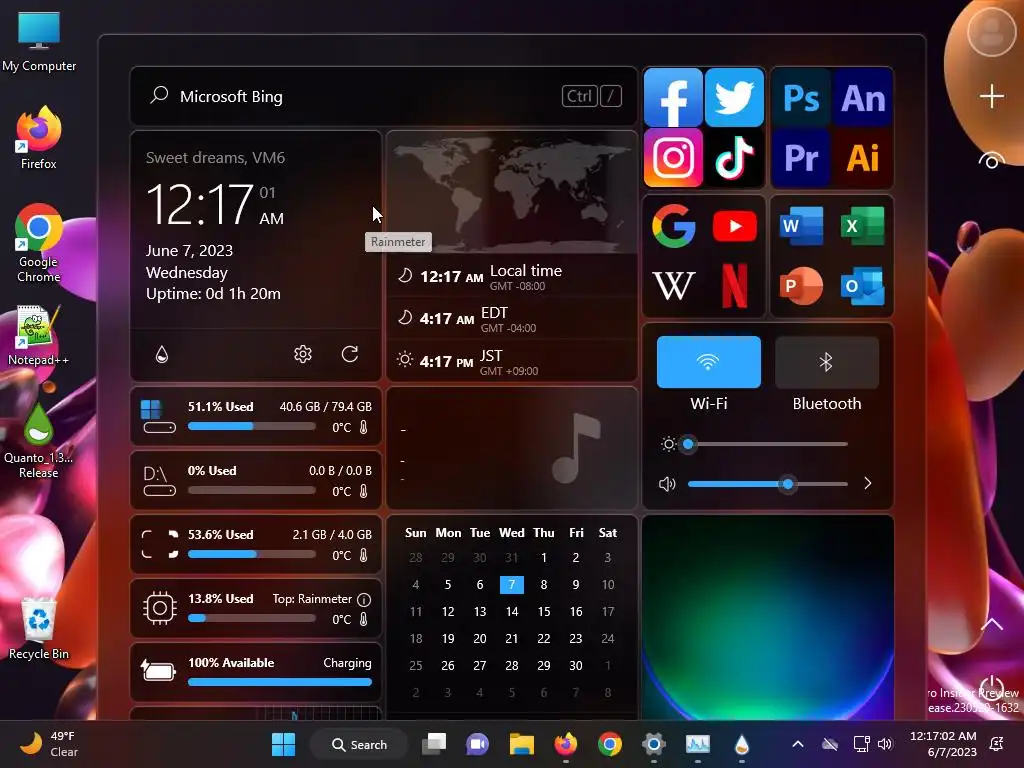Launch the Outlook shortcut
Image resolution: width=1024 pixels, height=768 pixels.
pyautogui.click(x=863, y=285)
